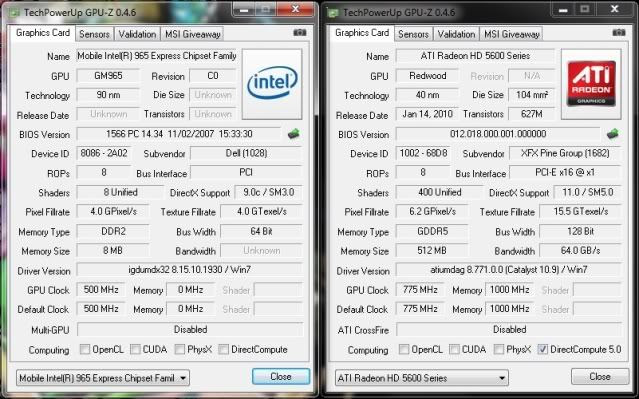
Task: Toggle CUDA checkbox in ATI Radeon window
Action: [x=454, y=349]
